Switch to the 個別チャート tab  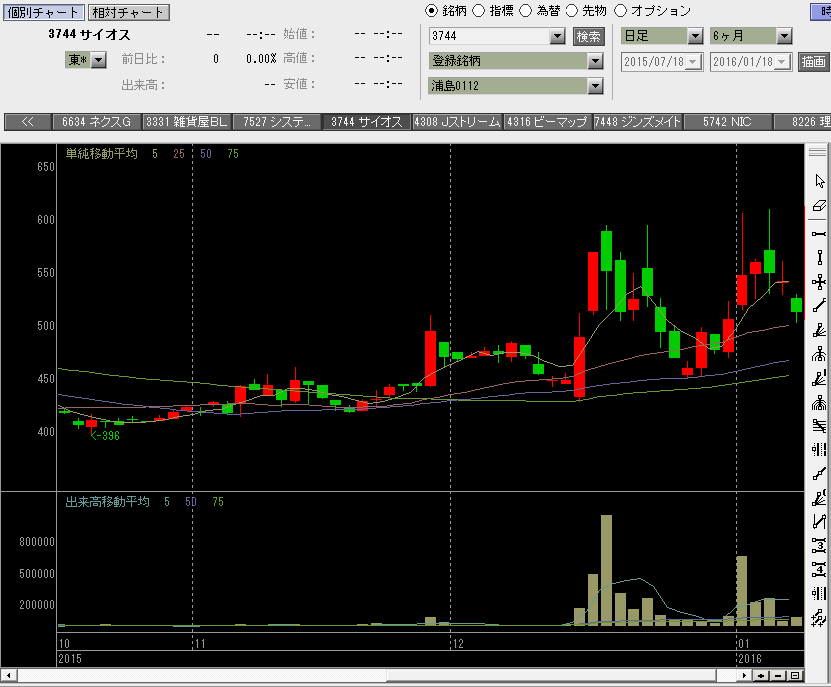tap(43, 13)
